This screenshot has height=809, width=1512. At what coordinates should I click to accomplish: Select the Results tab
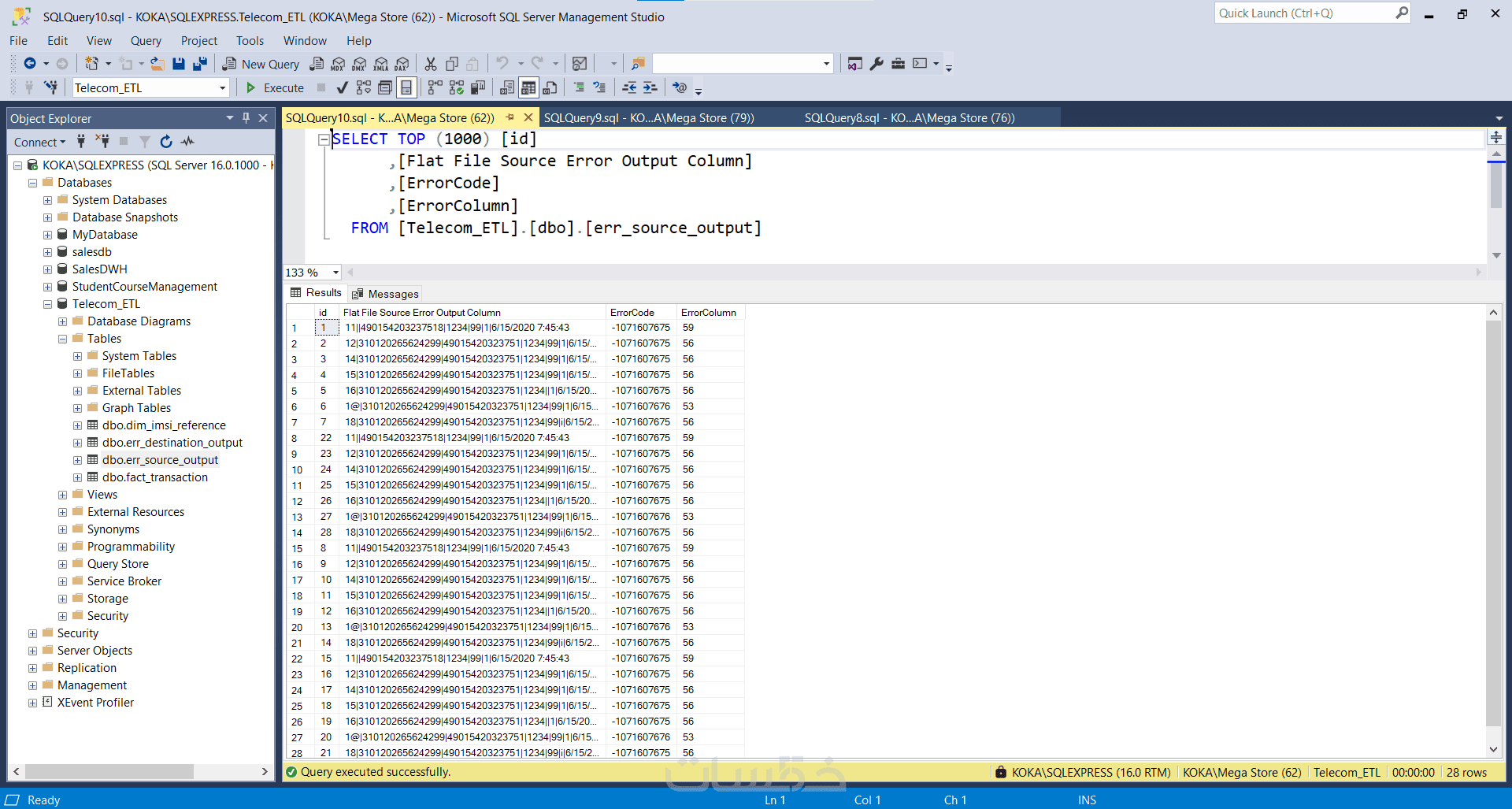316,293
